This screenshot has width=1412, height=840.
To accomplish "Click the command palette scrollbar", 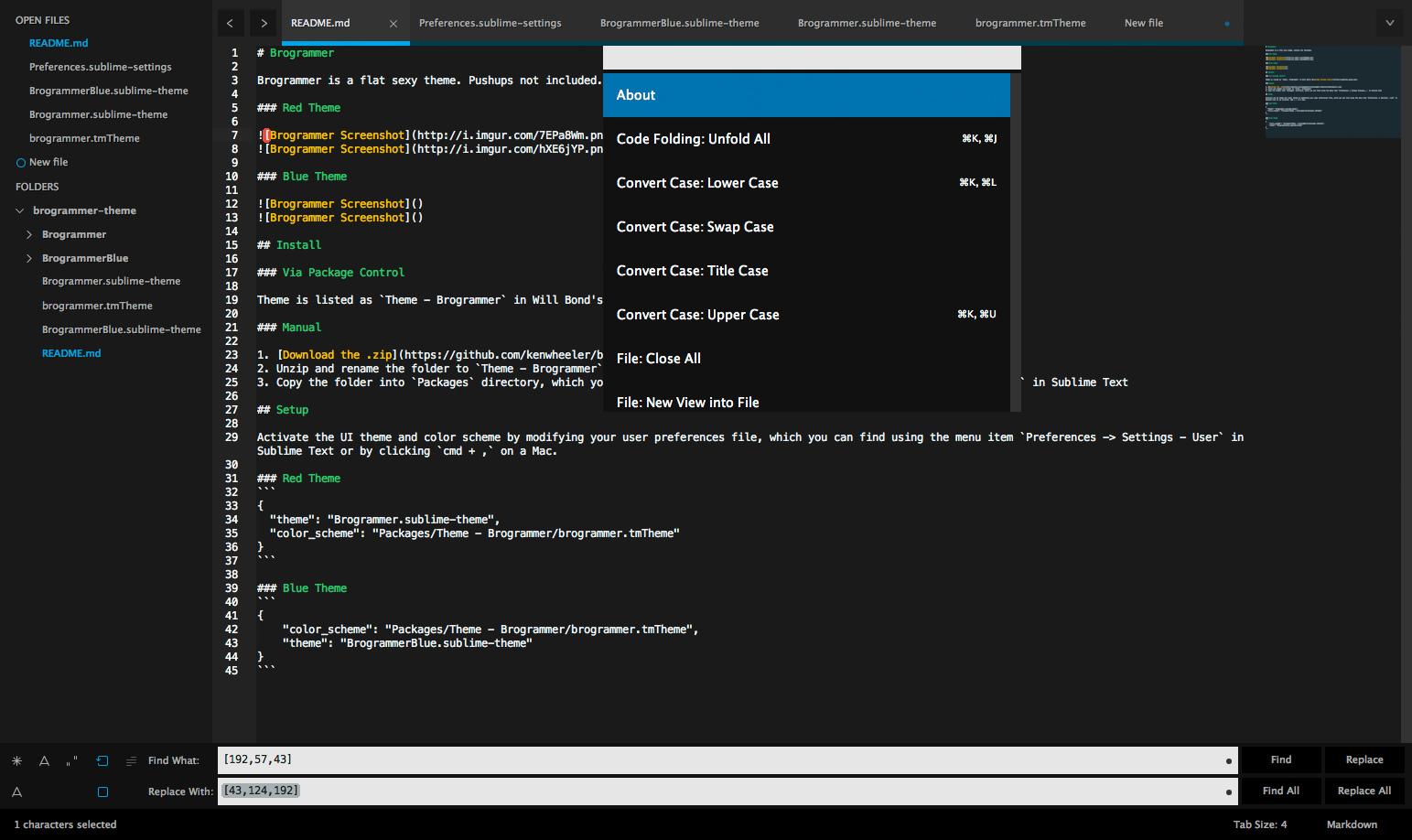I will (1016, 242).
